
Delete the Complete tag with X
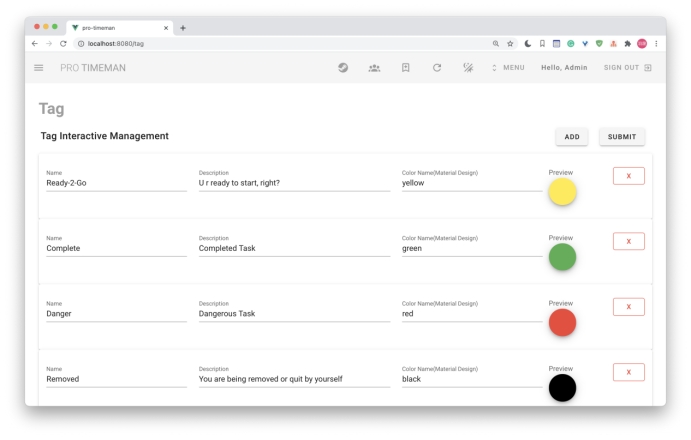[629, 241]
